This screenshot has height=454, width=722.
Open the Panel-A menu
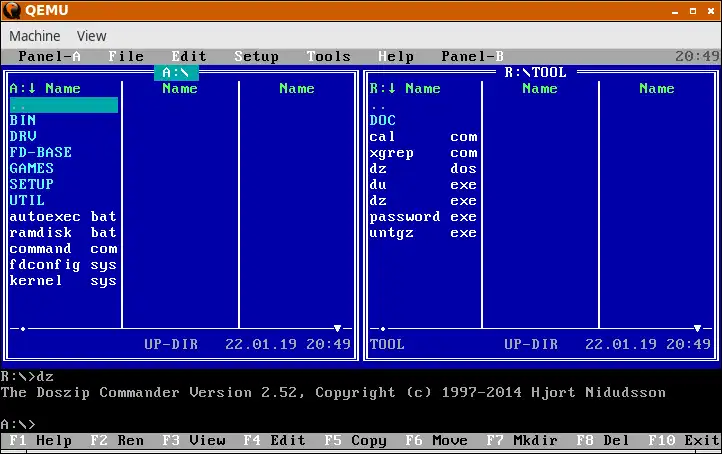coord(49,56)
